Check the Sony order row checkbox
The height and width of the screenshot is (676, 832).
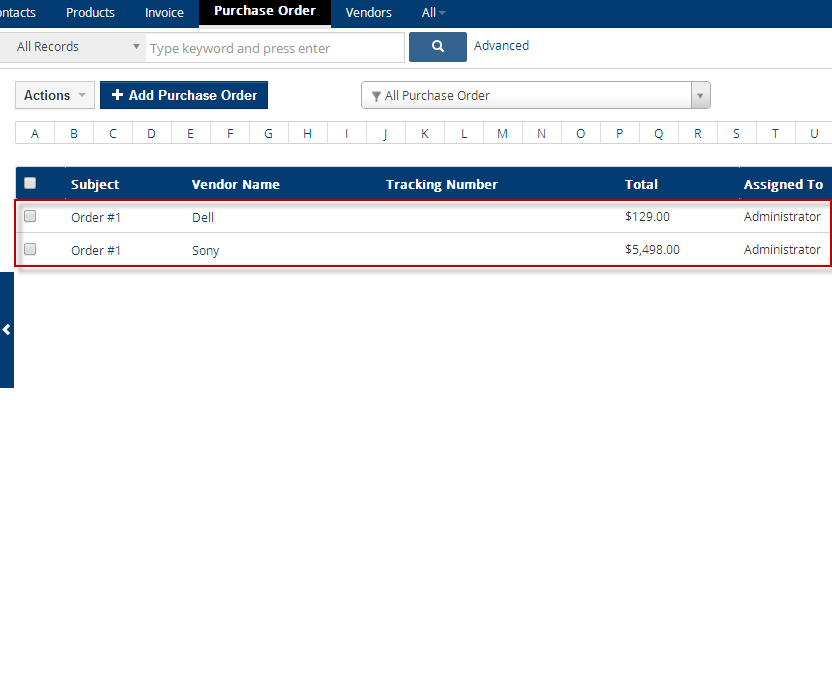pos(30,249)
